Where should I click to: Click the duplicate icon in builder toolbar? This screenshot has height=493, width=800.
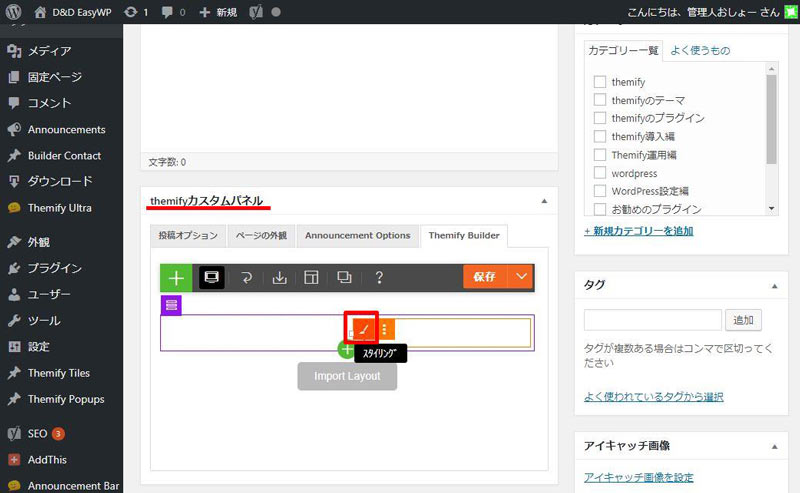pyautogui.click(x=344, y=278)
